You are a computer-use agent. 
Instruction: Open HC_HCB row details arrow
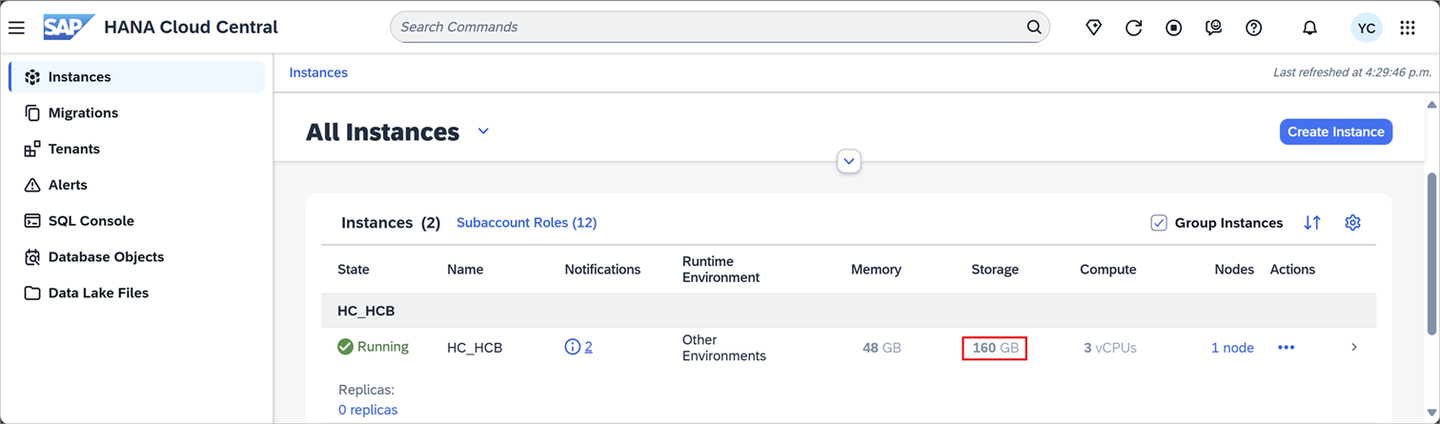click(1354, 347)
